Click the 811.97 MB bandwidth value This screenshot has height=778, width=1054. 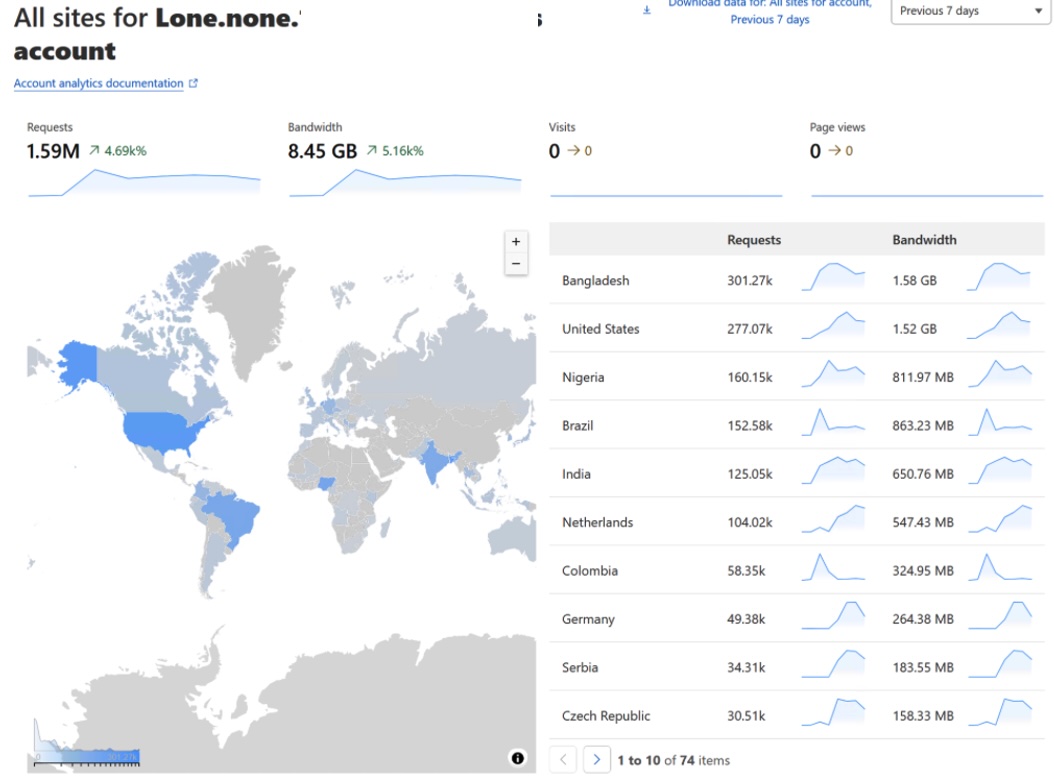pos(923,377)
